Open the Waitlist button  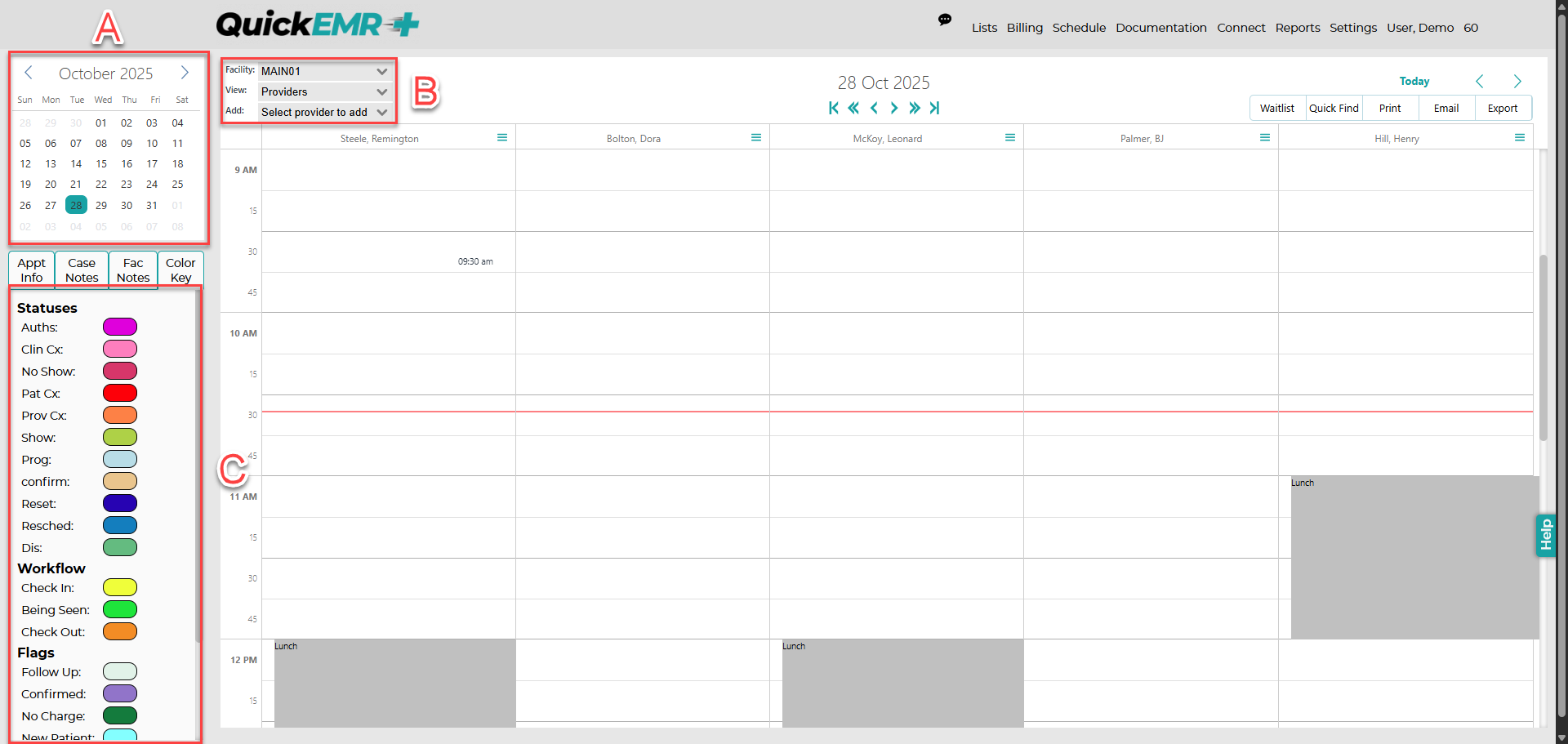[1277, 108]
